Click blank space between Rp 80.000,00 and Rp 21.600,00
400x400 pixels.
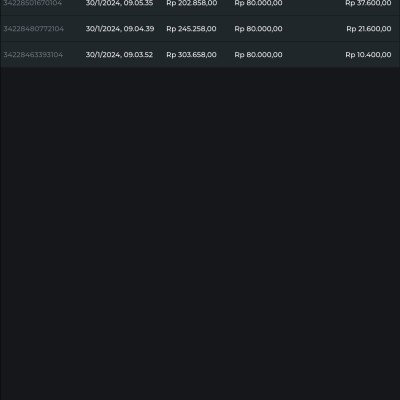click(x=314, y=29)
